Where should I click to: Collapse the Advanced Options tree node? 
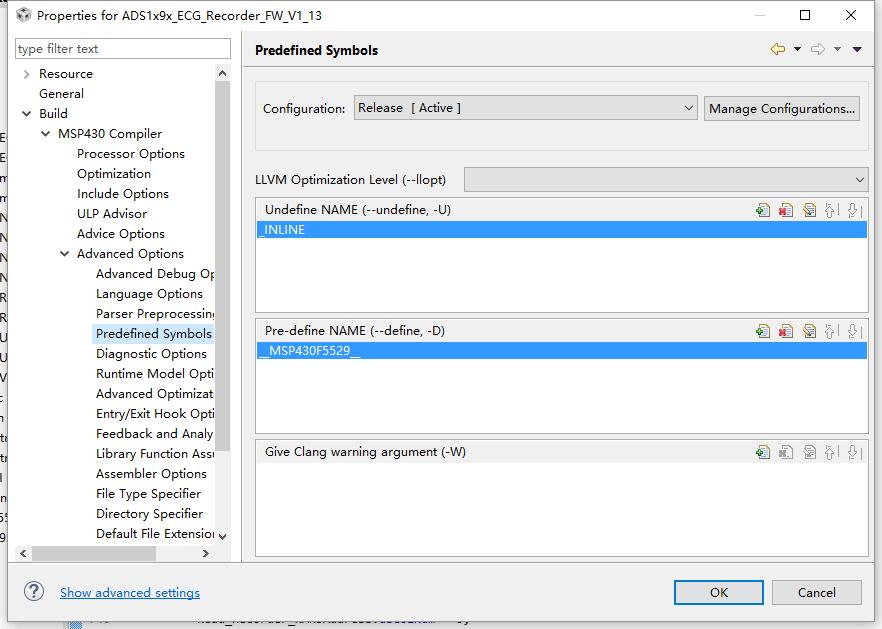65,254
